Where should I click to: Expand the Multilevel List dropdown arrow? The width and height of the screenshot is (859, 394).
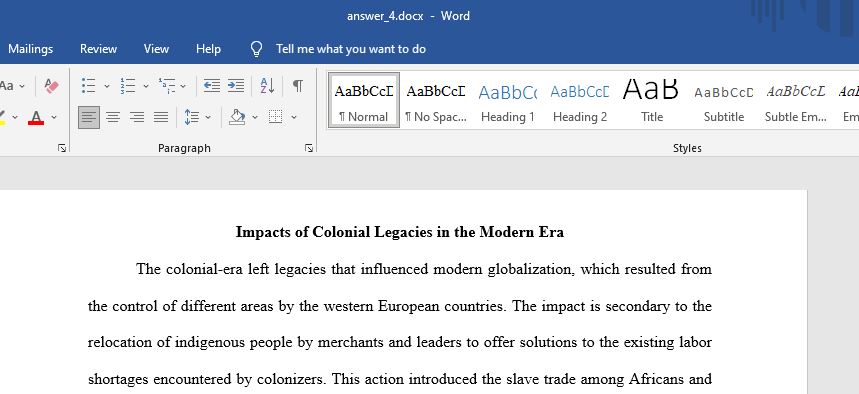tap(183, 86)
